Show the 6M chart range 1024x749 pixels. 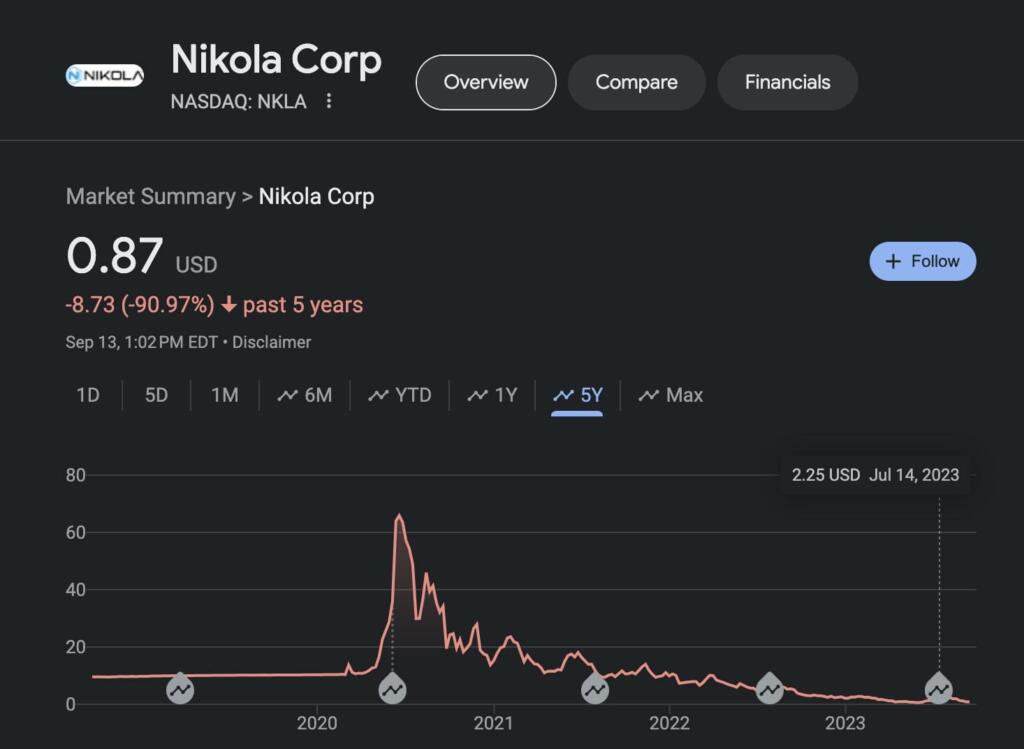[305, 395]
